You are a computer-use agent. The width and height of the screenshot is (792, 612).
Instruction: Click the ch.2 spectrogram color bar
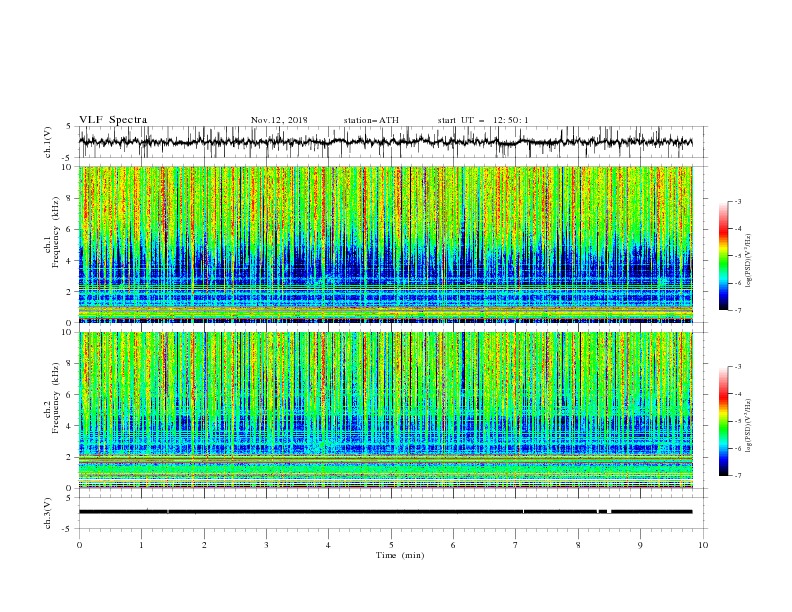click(724, 421)
